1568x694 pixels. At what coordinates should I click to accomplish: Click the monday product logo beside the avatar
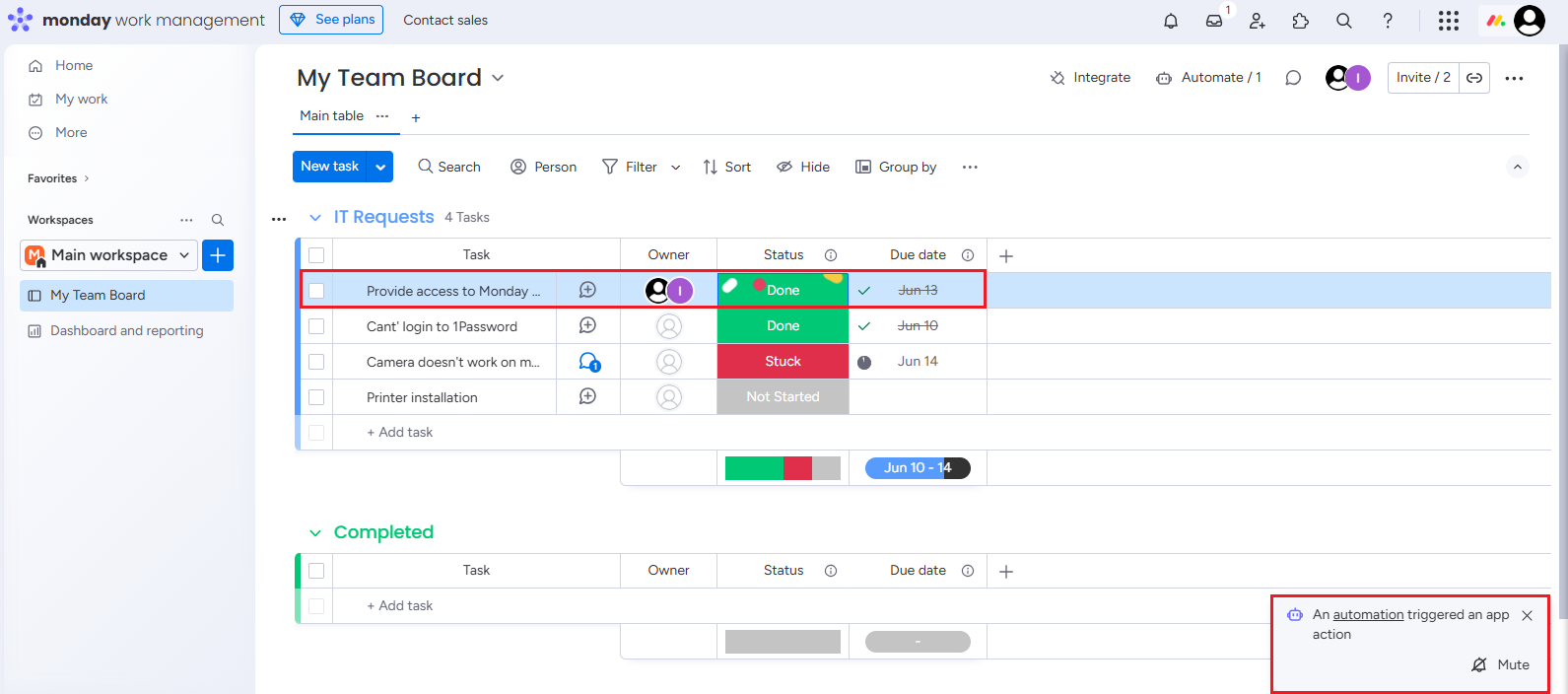click(1496, 21)
